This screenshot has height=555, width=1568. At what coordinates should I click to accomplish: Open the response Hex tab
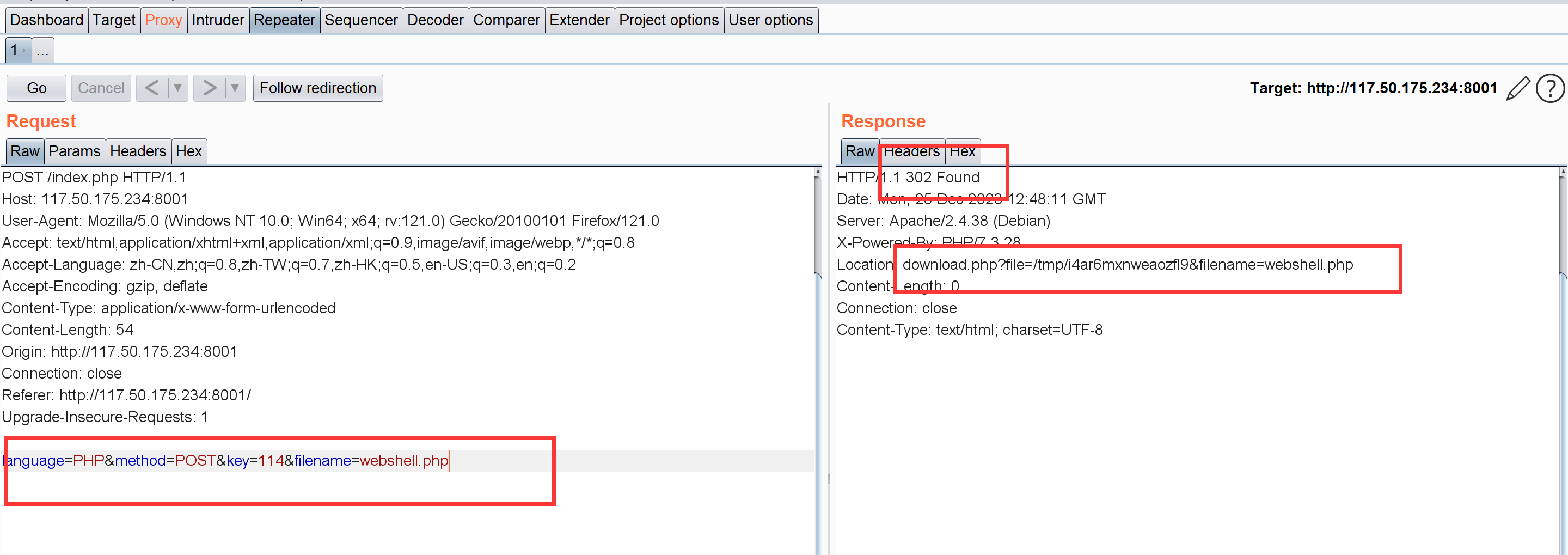963,151
